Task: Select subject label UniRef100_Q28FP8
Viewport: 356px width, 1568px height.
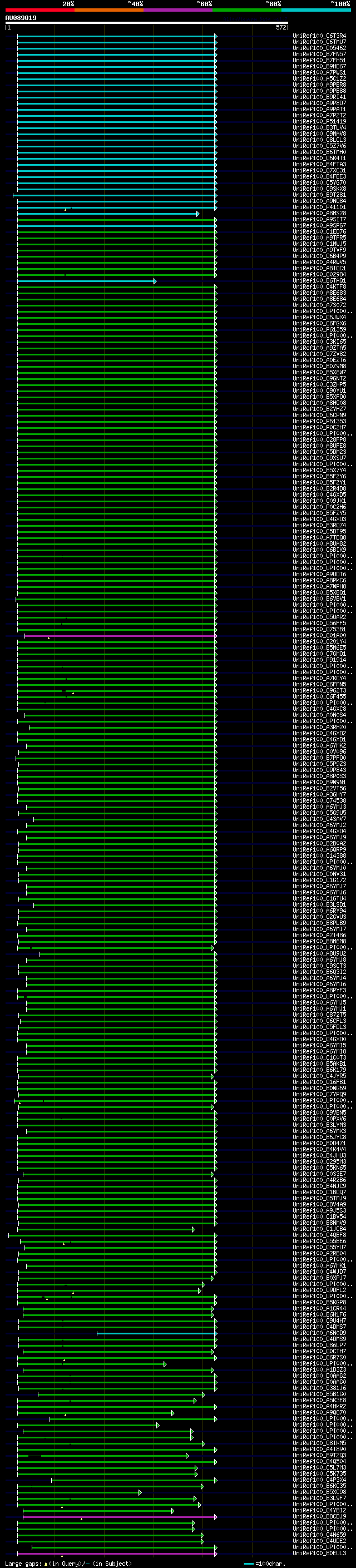Action: (x=319, y=439)
